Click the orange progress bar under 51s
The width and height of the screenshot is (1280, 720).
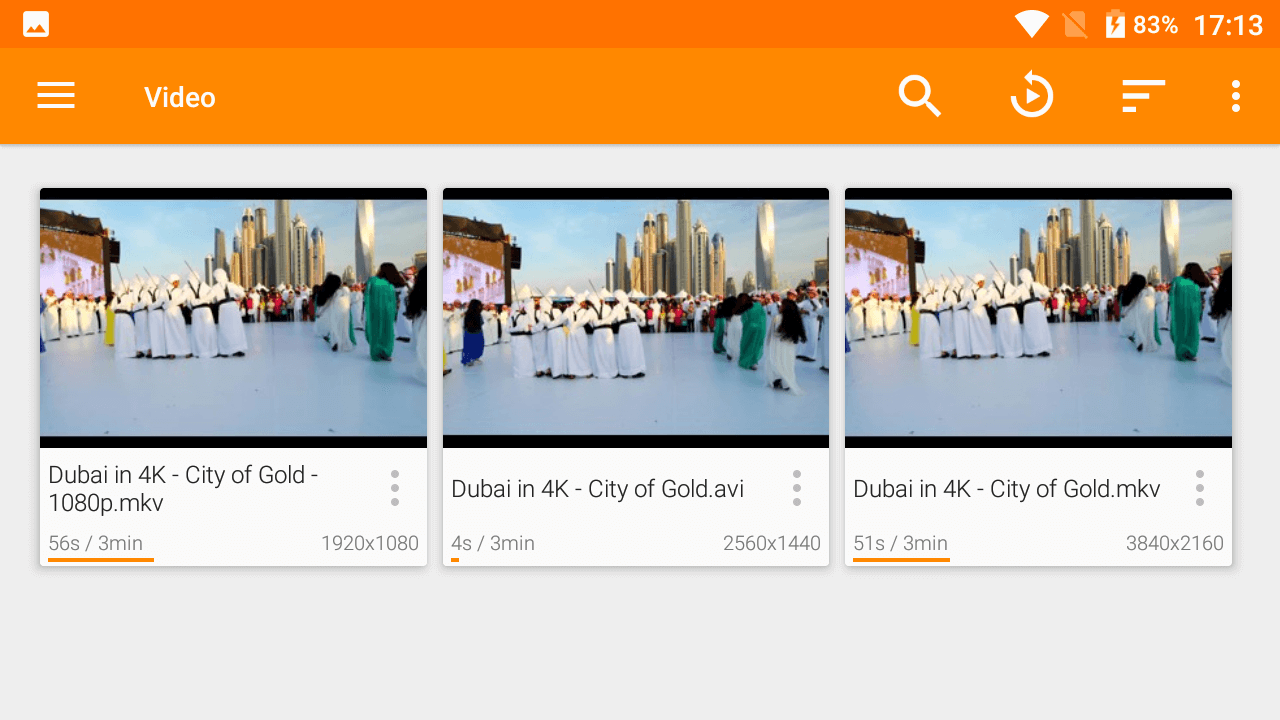(x=901, y=560)
